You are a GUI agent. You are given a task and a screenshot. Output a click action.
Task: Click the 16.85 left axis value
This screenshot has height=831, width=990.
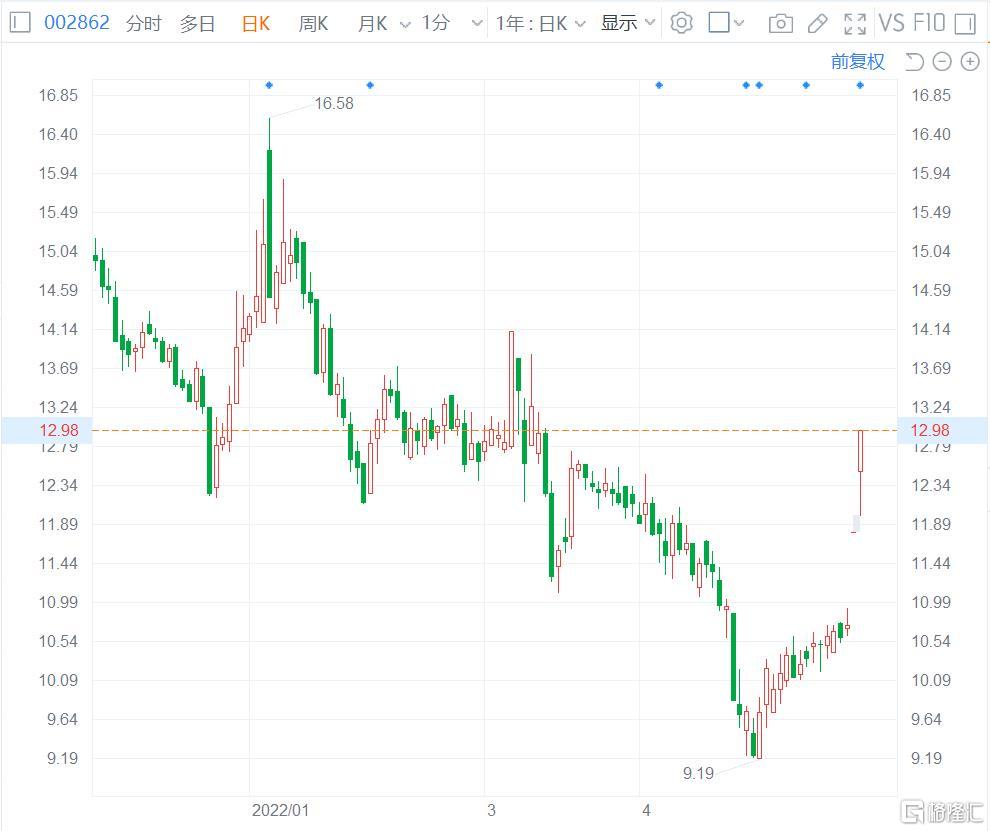coord(58,95)
